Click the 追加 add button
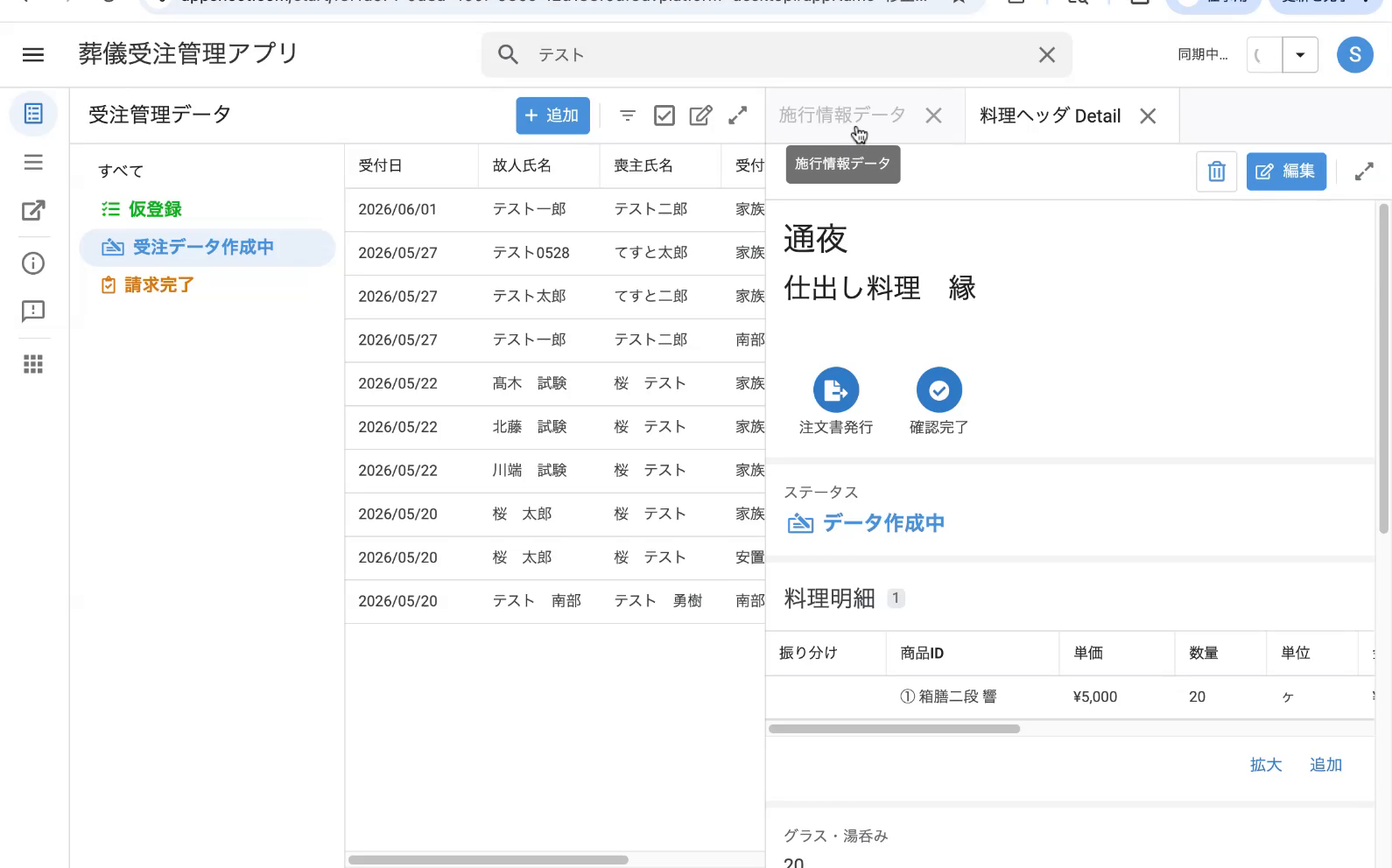1392x868 pixels. [x=552, y=115]
